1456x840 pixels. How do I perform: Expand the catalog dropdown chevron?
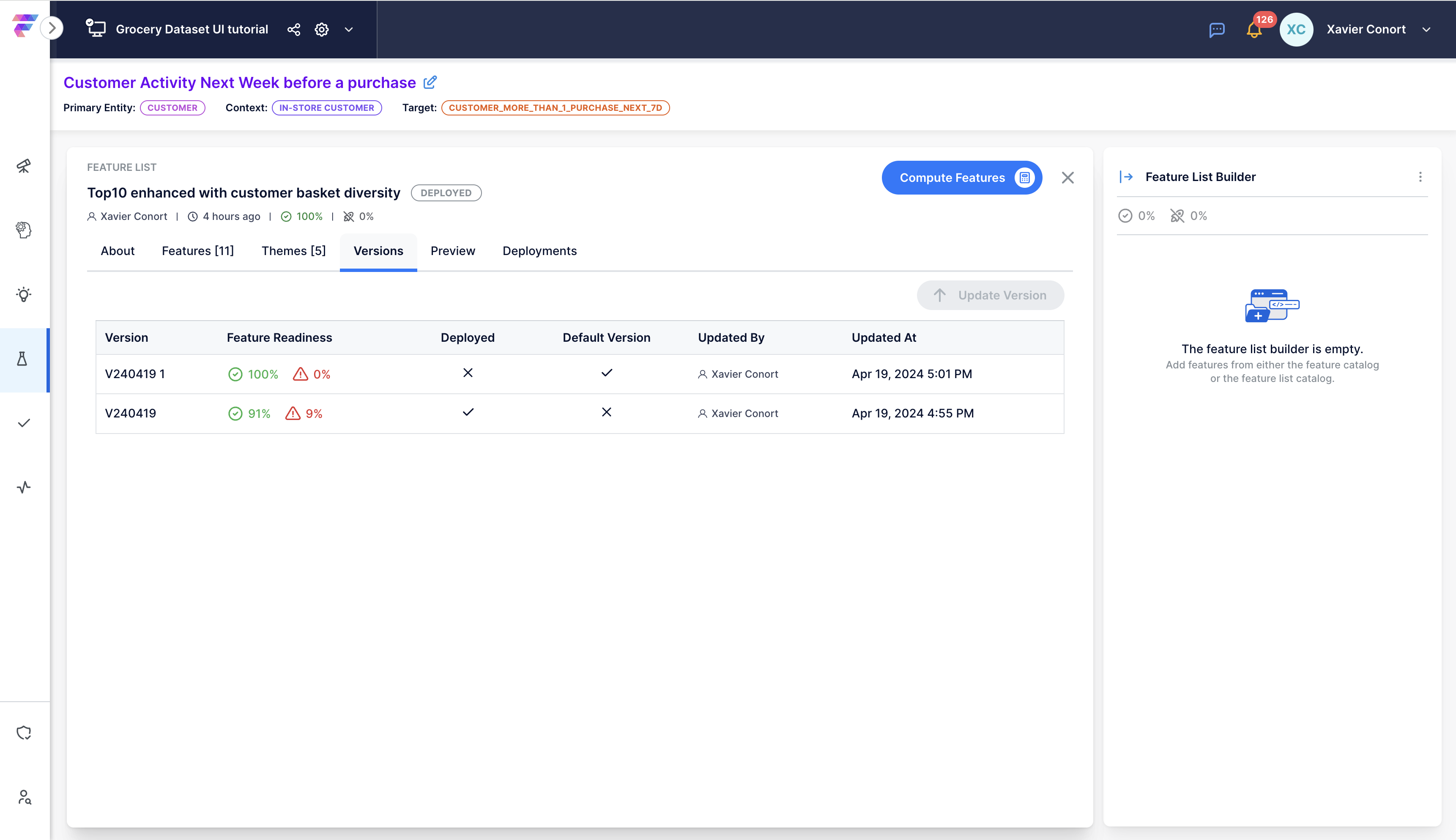(x=349, y=30)
